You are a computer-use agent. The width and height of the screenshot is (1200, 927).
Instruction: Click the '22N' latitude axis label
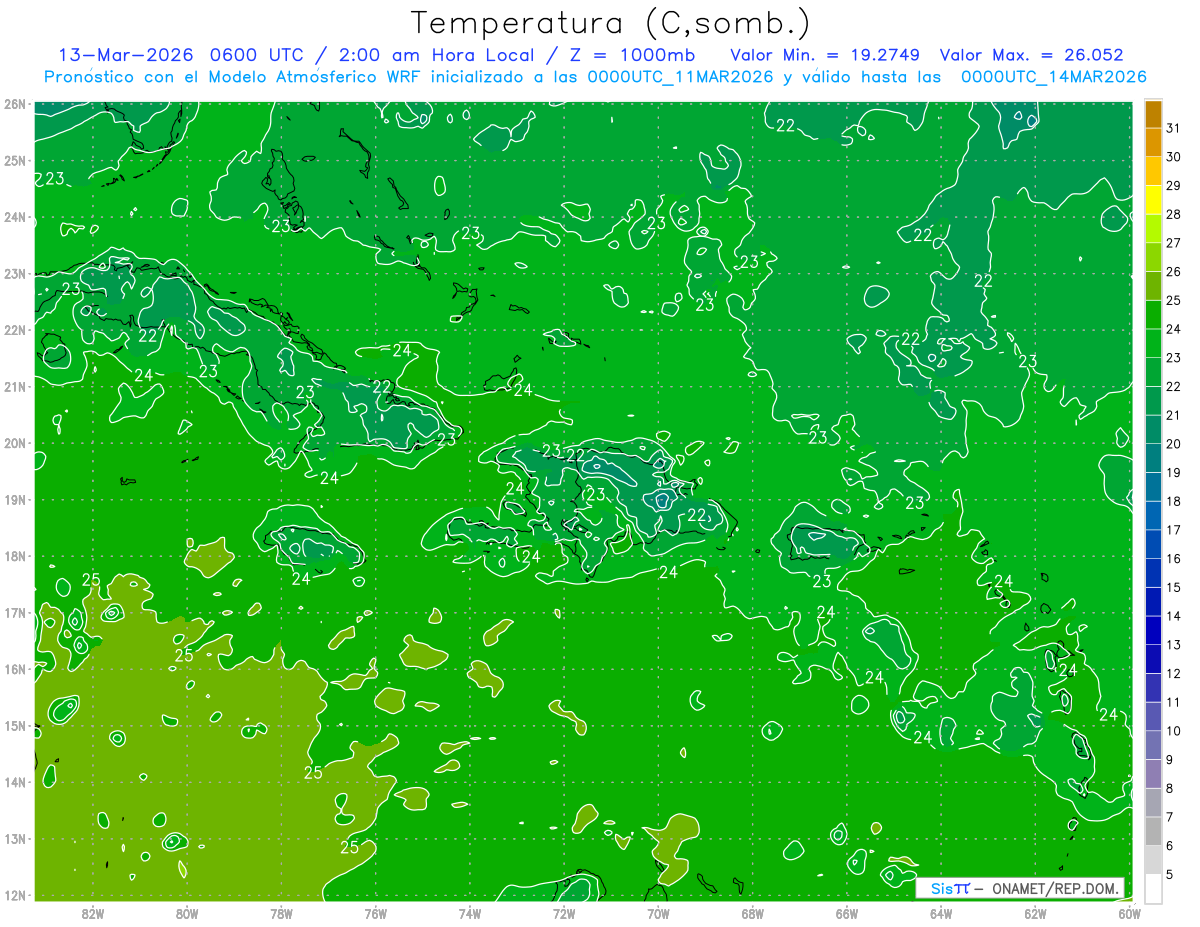pyautogui.click(x=14, y=330)
